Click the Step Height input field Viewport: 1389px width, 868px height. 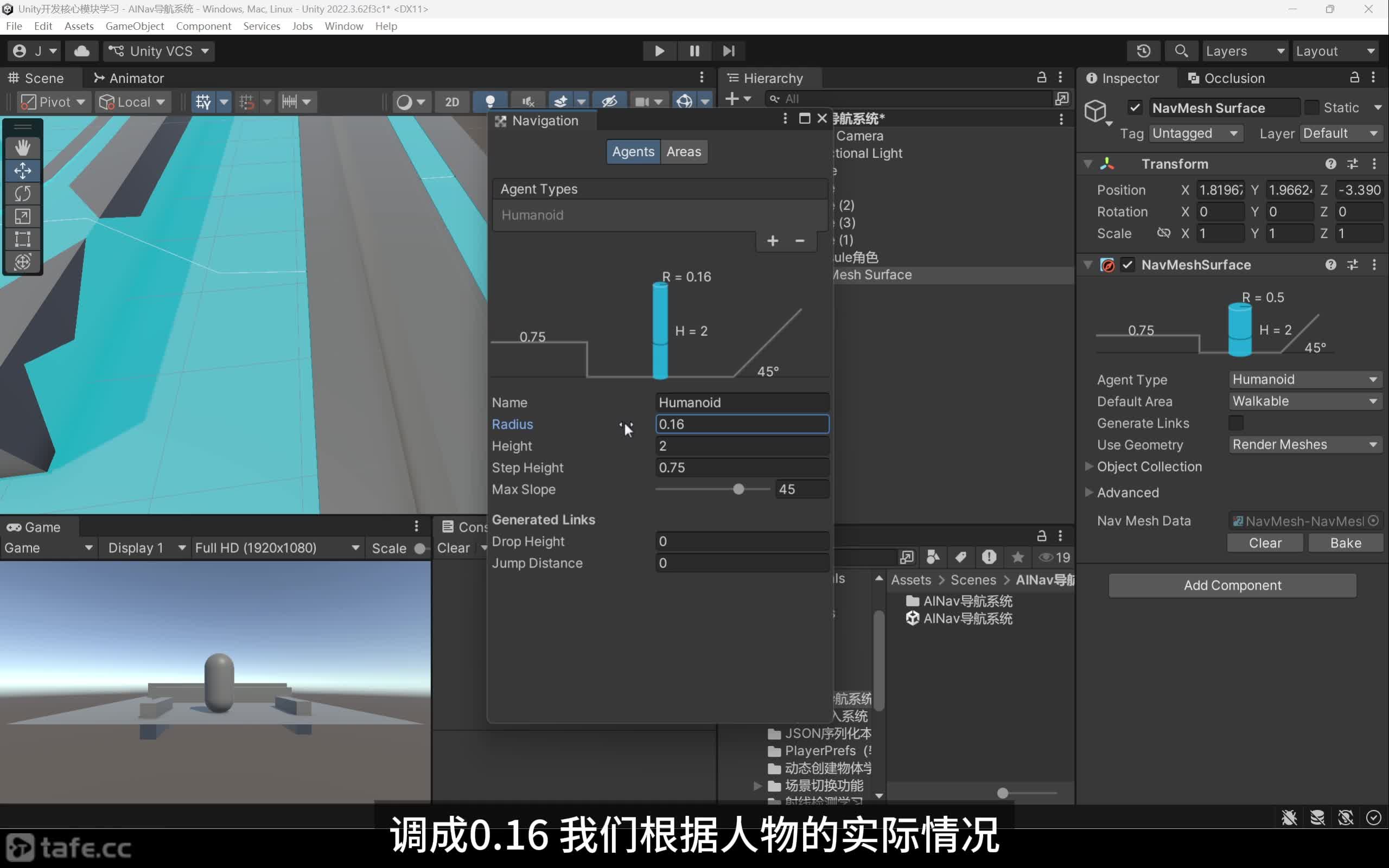(742, 468)
